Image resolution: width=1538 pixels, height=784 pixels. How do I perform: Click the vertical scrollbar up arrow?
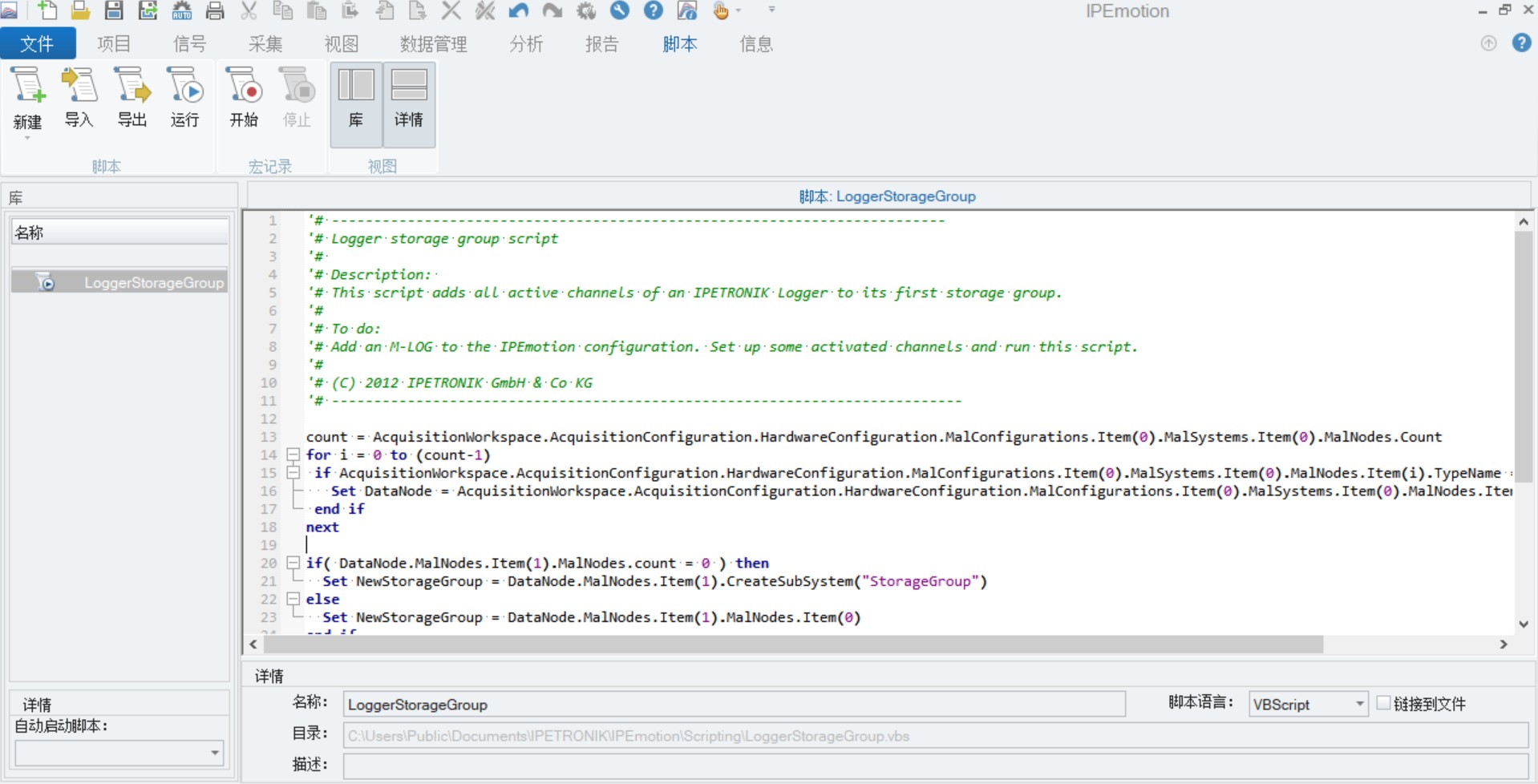pos(1524,221)
